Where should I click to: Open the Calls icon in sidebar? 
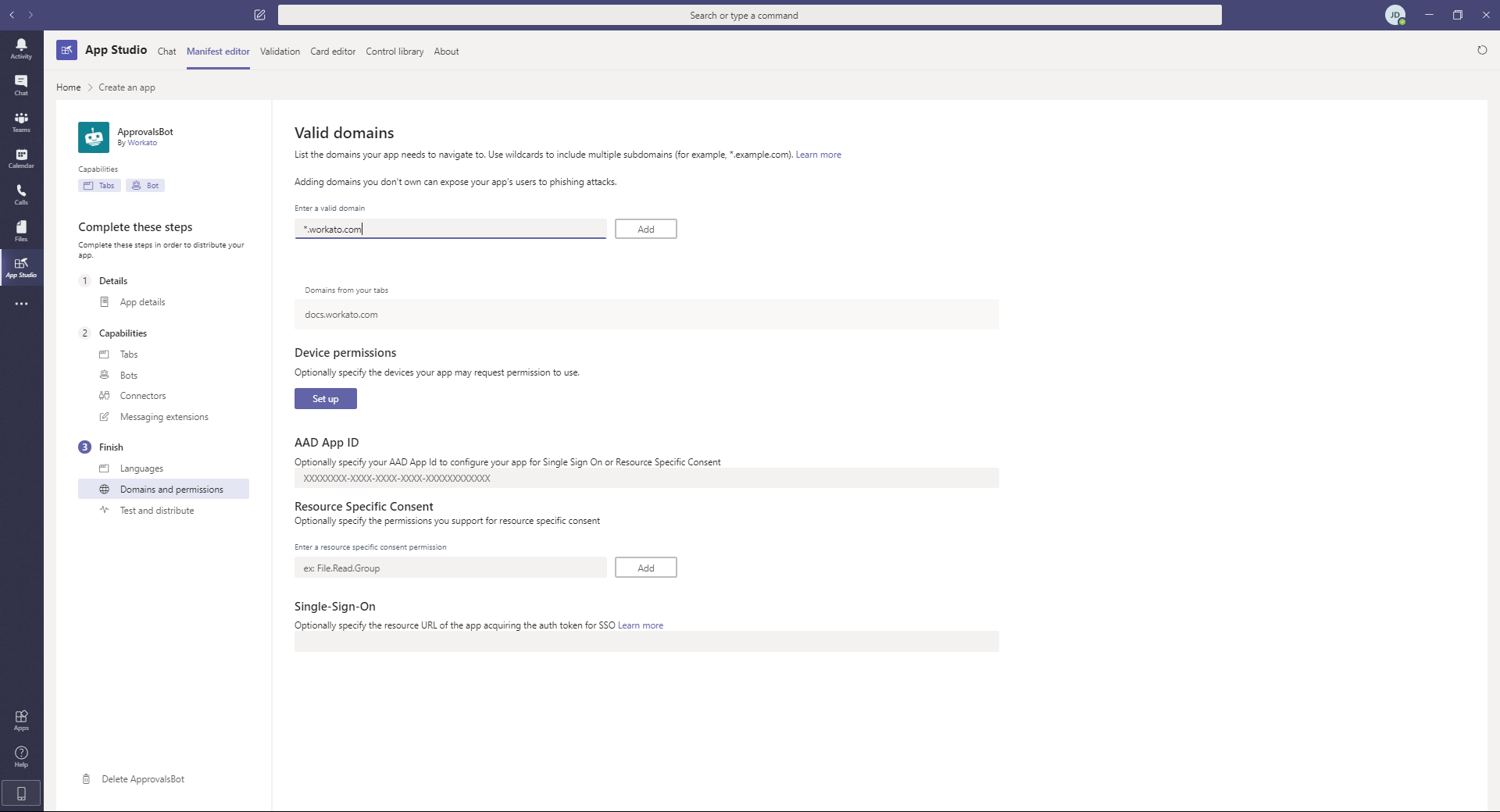coord(21,194)
